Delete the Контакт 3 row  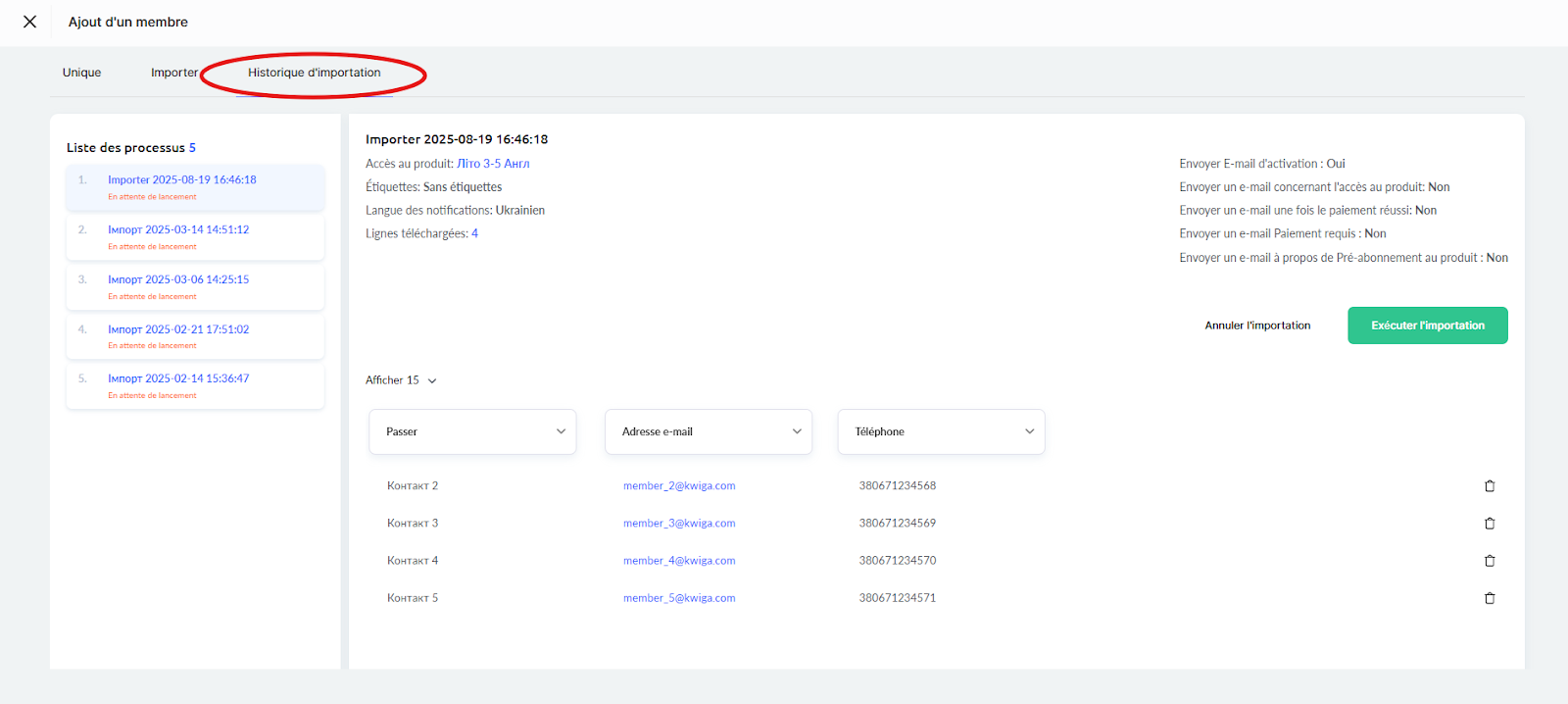click(x=1490, y=524)
